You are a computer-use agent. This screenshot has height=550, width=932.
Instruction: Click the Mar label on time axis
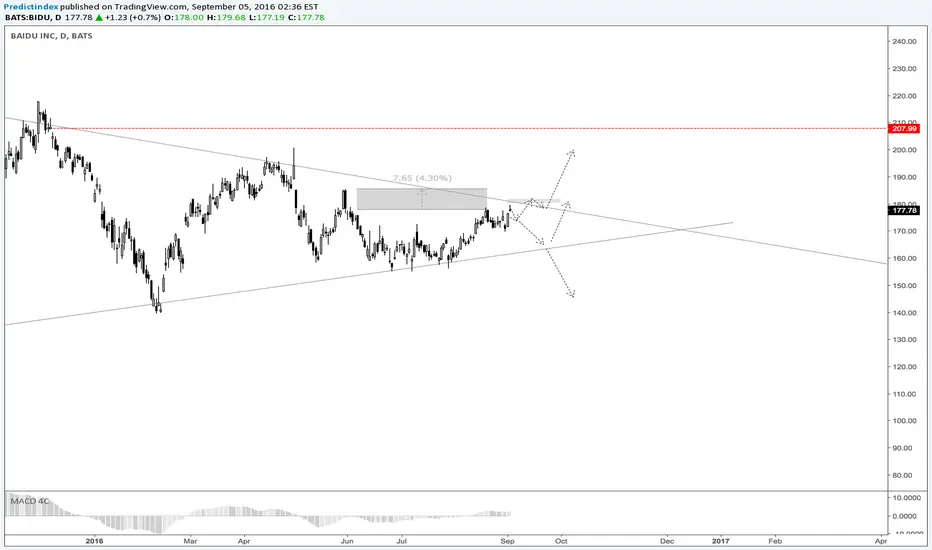pos(190,541)
